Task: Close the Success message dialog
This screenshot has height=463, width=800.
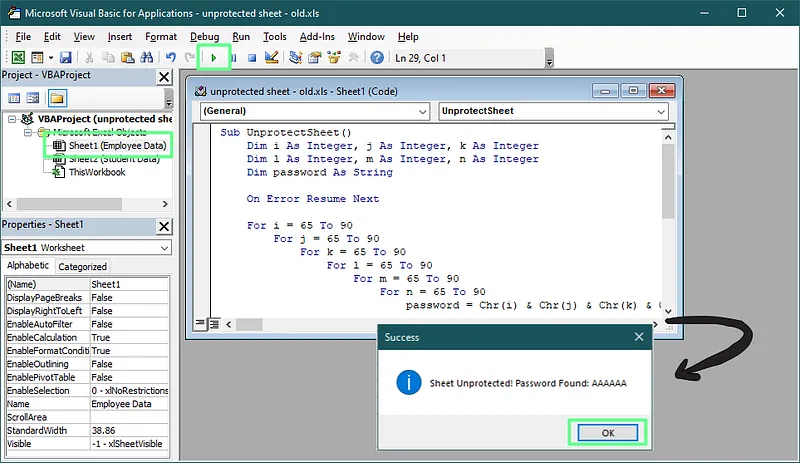Action: pos(639,337)
